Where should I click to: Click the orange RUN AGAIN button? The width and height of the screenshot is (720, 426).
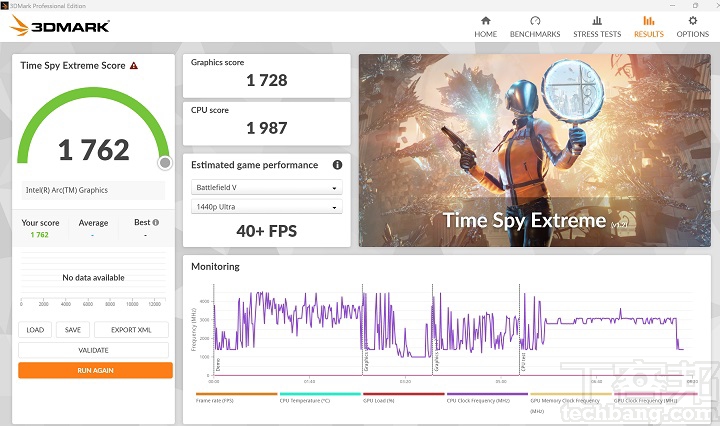(x=96, y=370)
